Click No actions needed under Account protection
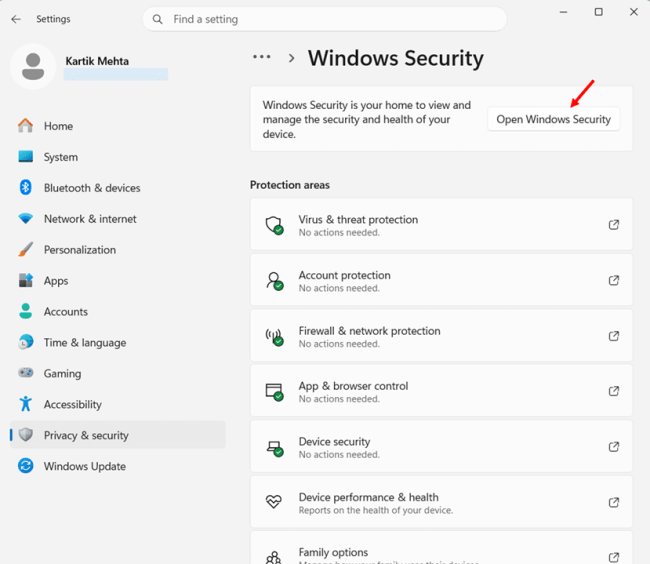The image size is (650, 564). 339,288
